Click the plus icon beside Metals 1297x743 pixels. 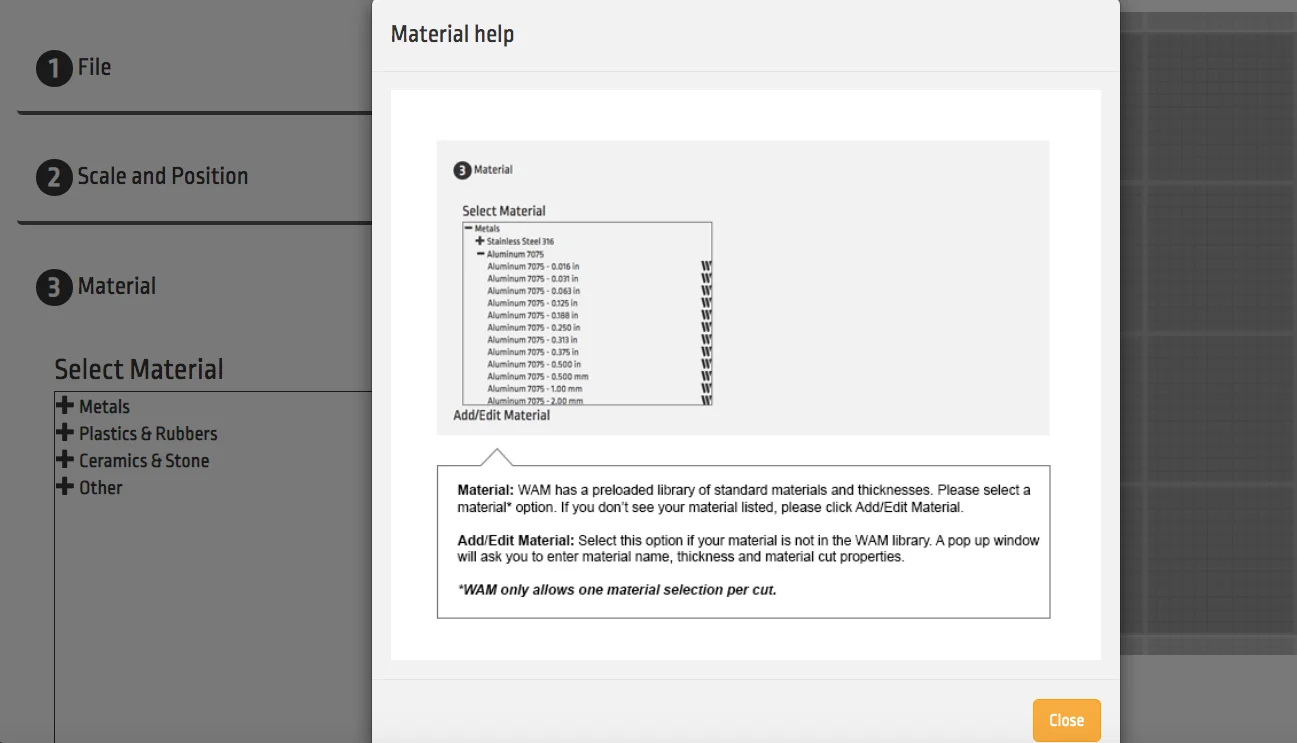65,406
